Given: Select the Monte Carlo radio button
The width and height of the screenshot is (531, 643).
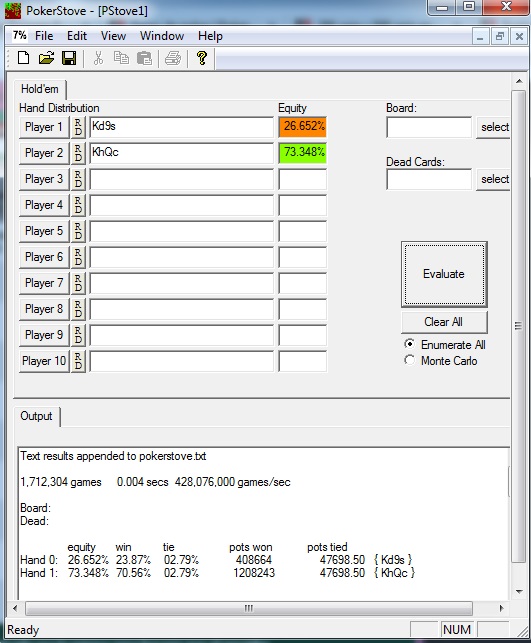Looking at the screenshot, I should tap(409, 360).
